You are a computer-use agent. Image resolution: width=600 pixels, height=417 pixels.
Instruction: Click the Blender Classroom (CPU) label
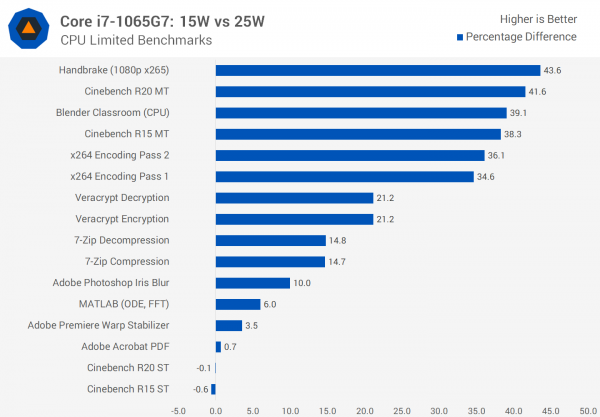(112, 113)
